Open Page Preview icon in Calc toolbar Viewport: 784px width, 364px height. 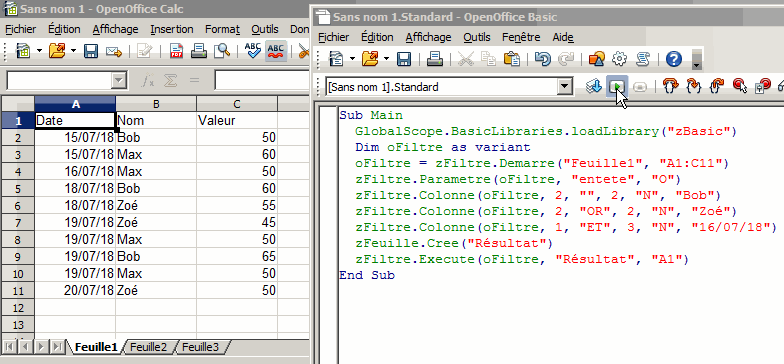[x=222, y=50]
